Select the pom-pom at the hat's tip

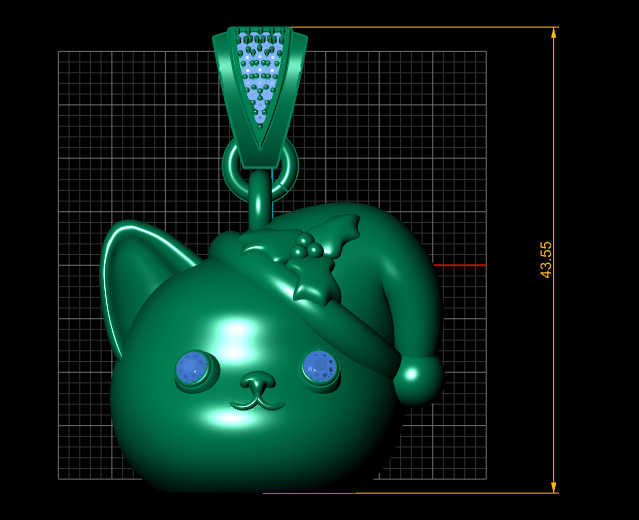click(x=419, y=380)
